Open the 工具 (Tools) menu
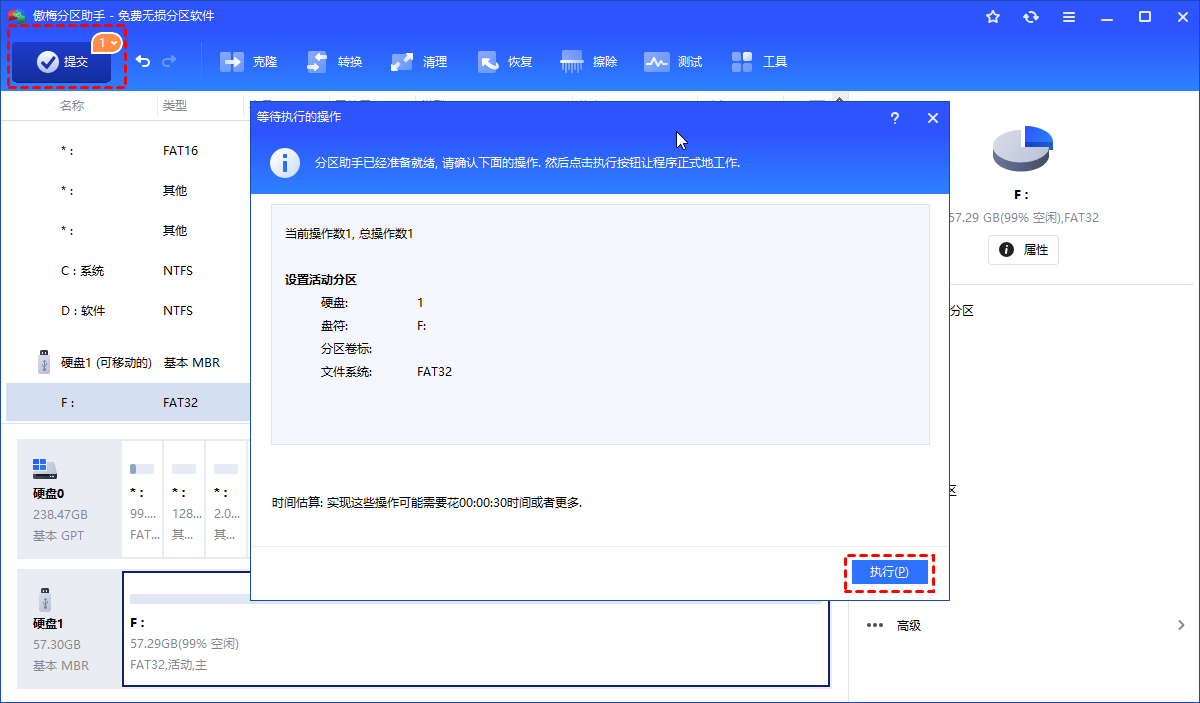Viewport: 1200px width, 703px height. (760, 62)
